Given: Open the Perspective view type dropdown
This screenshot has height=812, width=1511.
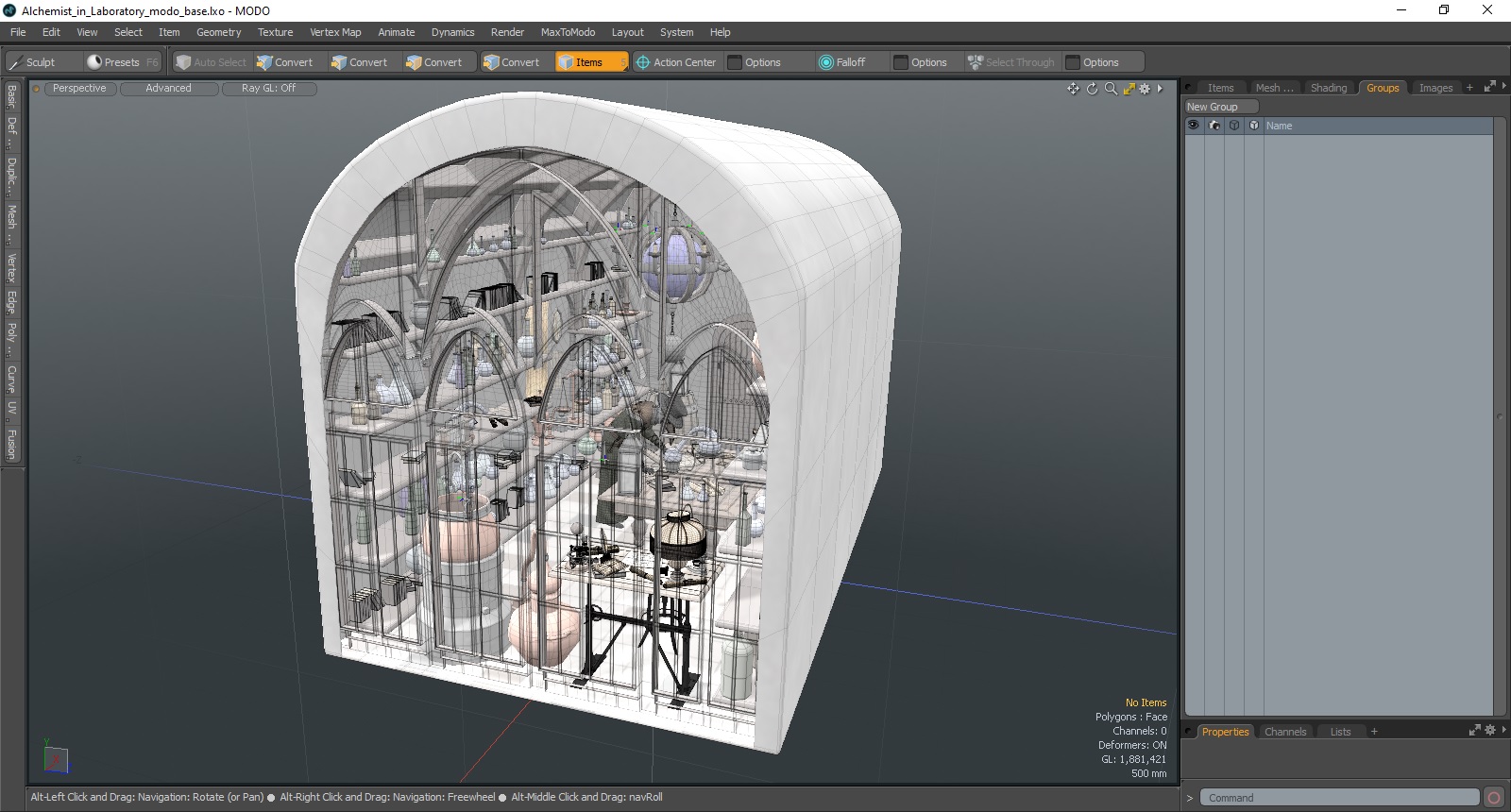Looking at the screenshot, I should [x=79, y=89].
